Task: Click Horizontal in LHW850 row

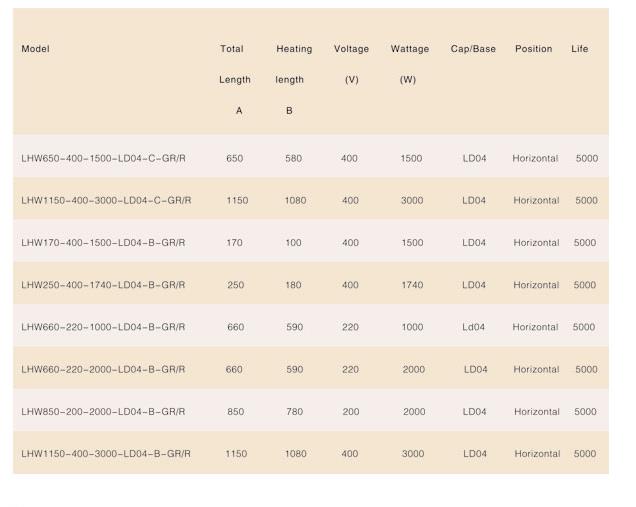Action: (537, 411)
